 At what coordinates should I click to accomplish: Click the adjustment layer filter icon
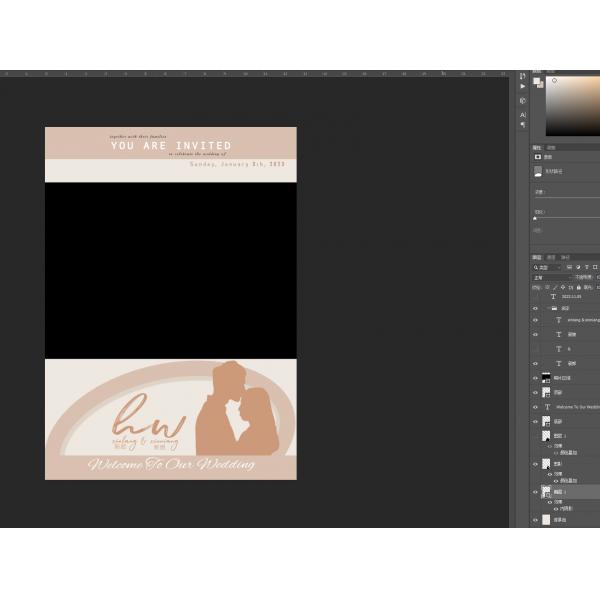(575, 268)
